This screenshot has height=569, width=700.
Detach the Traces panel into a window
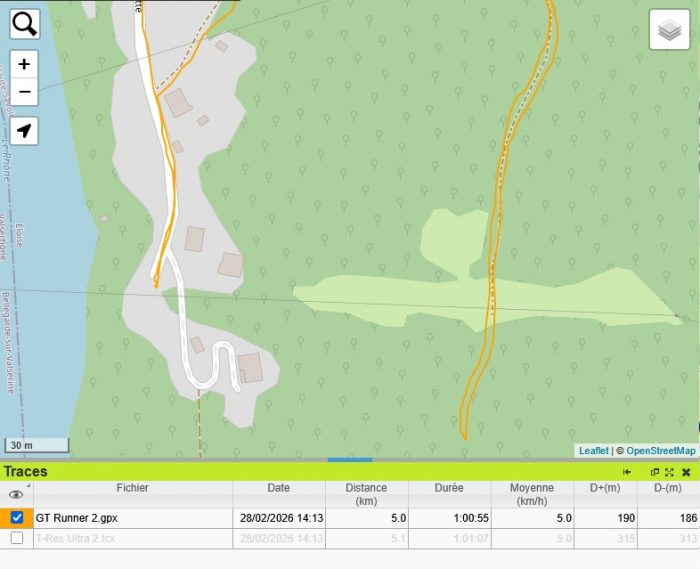click(x=655, y=472)
